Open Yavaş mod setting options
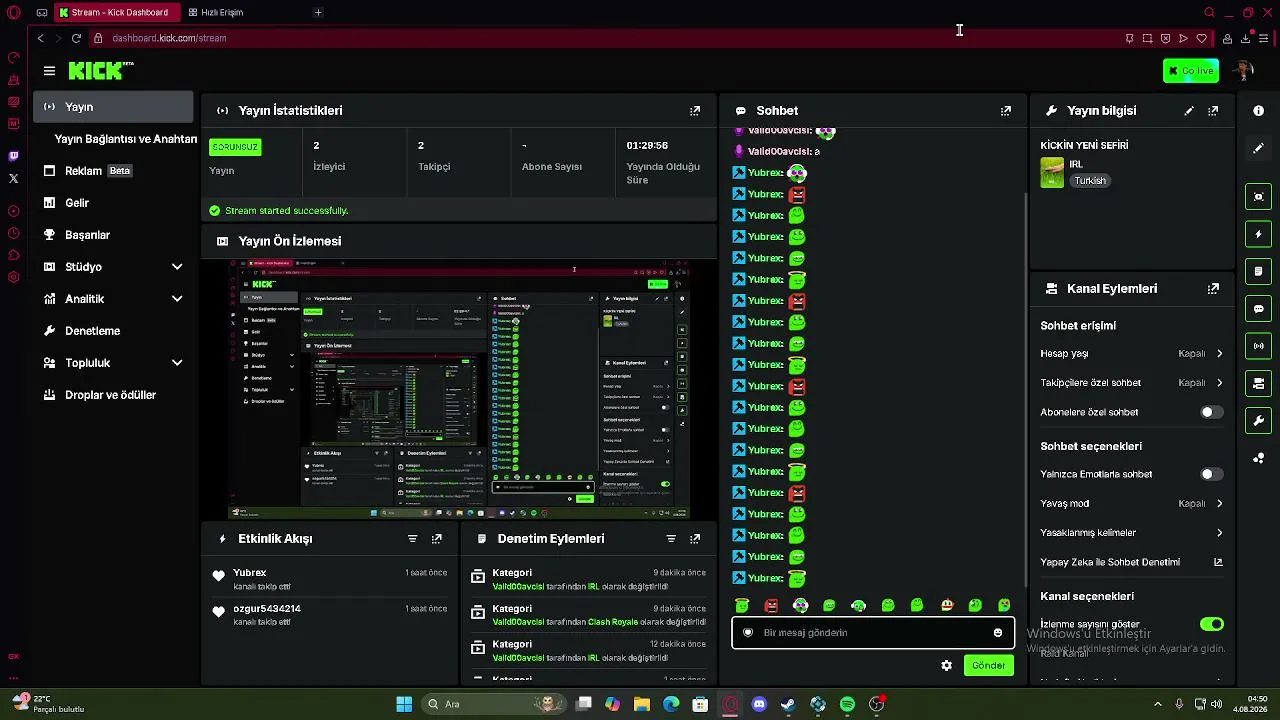Screen dimensions: 1280x720 click(x=1132, y=504)
